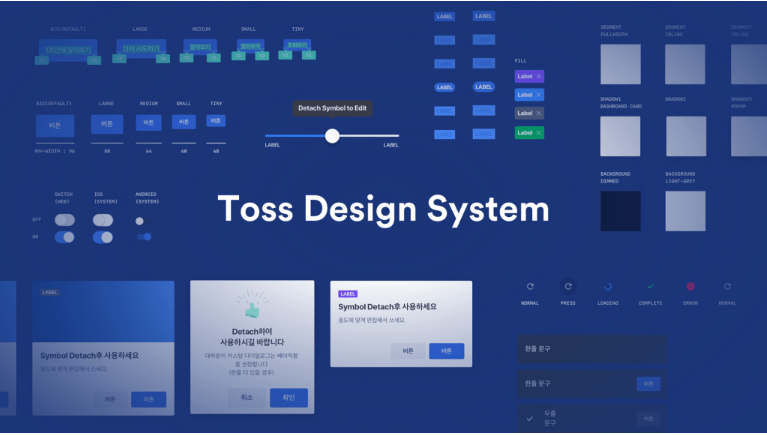
Task: Disable the iOS system switch in ON row
Action: point(103,237)
